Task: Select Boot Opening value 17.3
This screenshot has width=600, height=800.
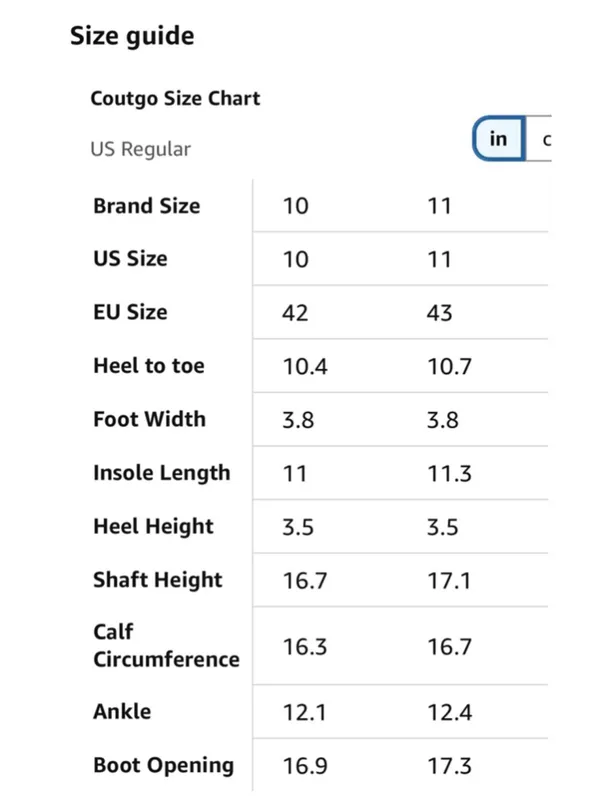Action: (x=449, y=766)
